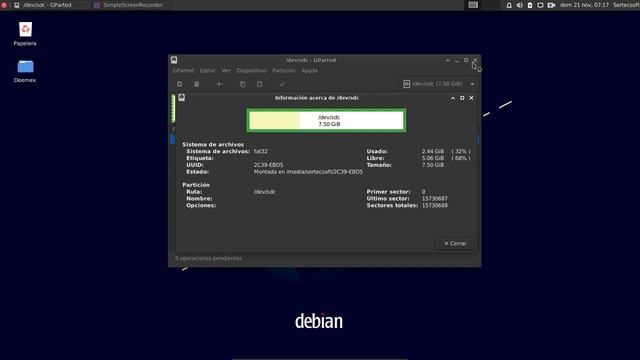Image resolution: width=640 pixels, height=360 pixels.
Task: Click the UUID value 2C39-EBD5
Action: click(x=268, y=165)
